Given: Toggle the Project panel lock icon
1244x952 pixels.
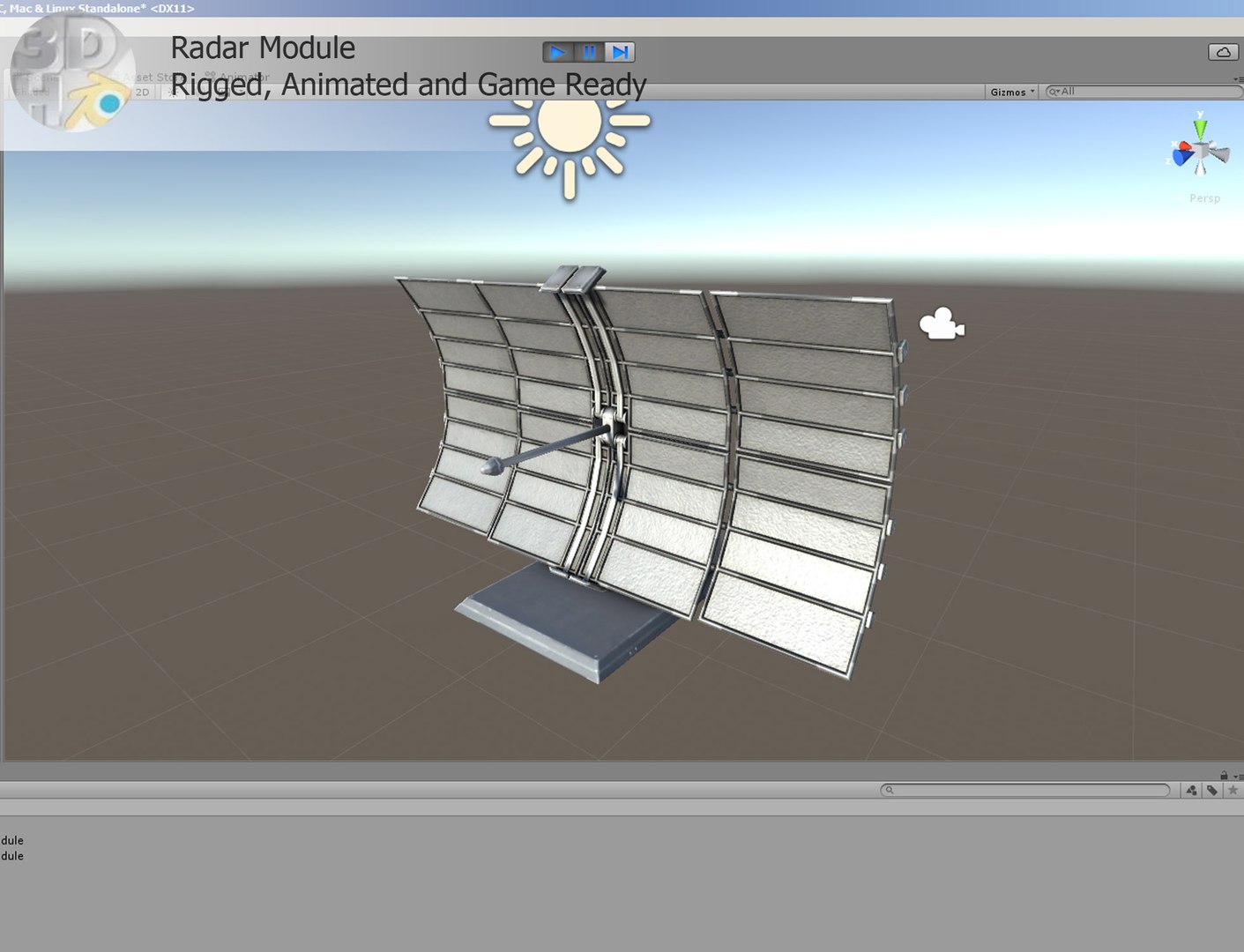Looking at the screenshot, I should point(1224,775).
